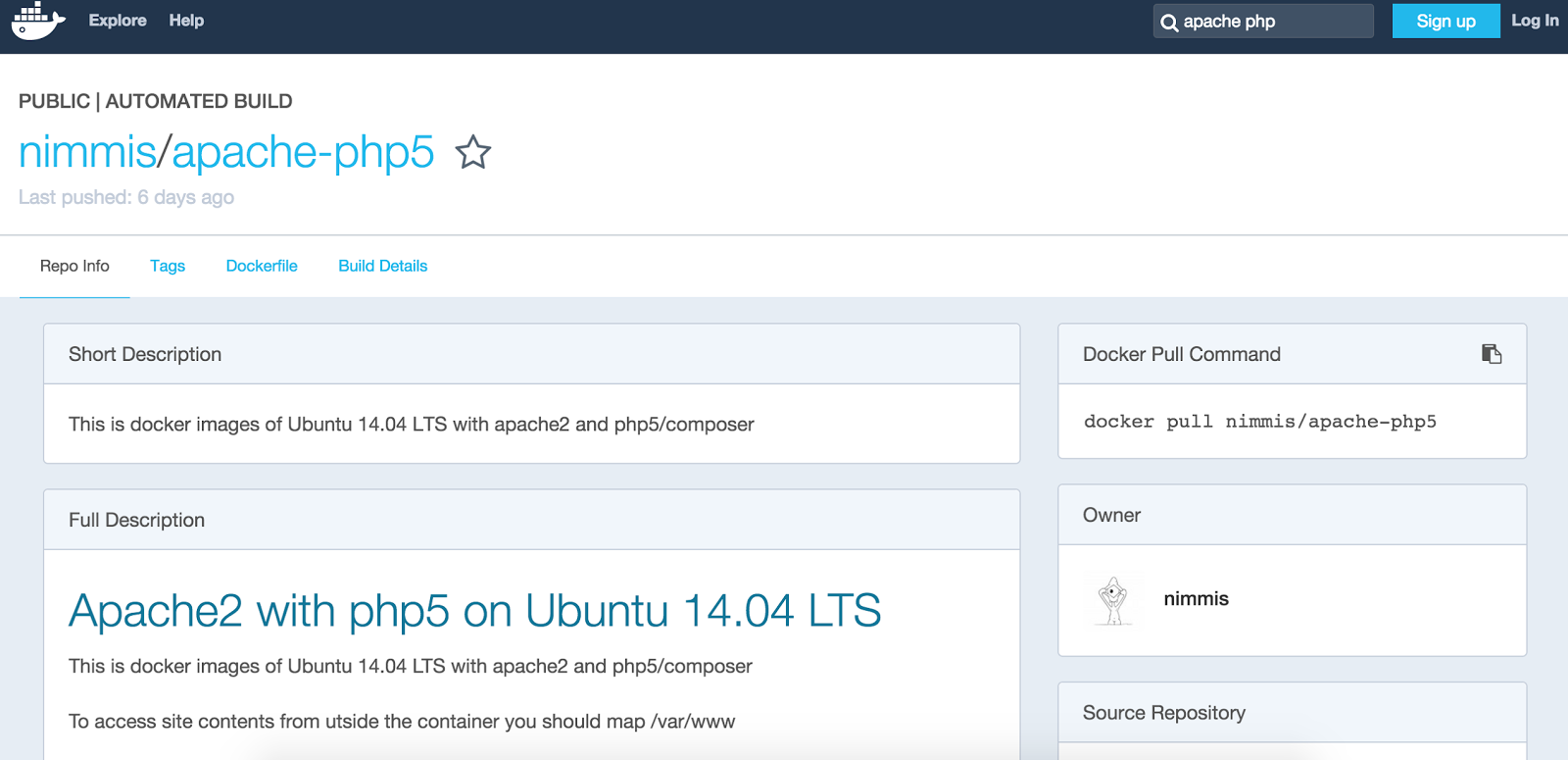
Task: Open the nimmis user link in the title
Action: 87,152
